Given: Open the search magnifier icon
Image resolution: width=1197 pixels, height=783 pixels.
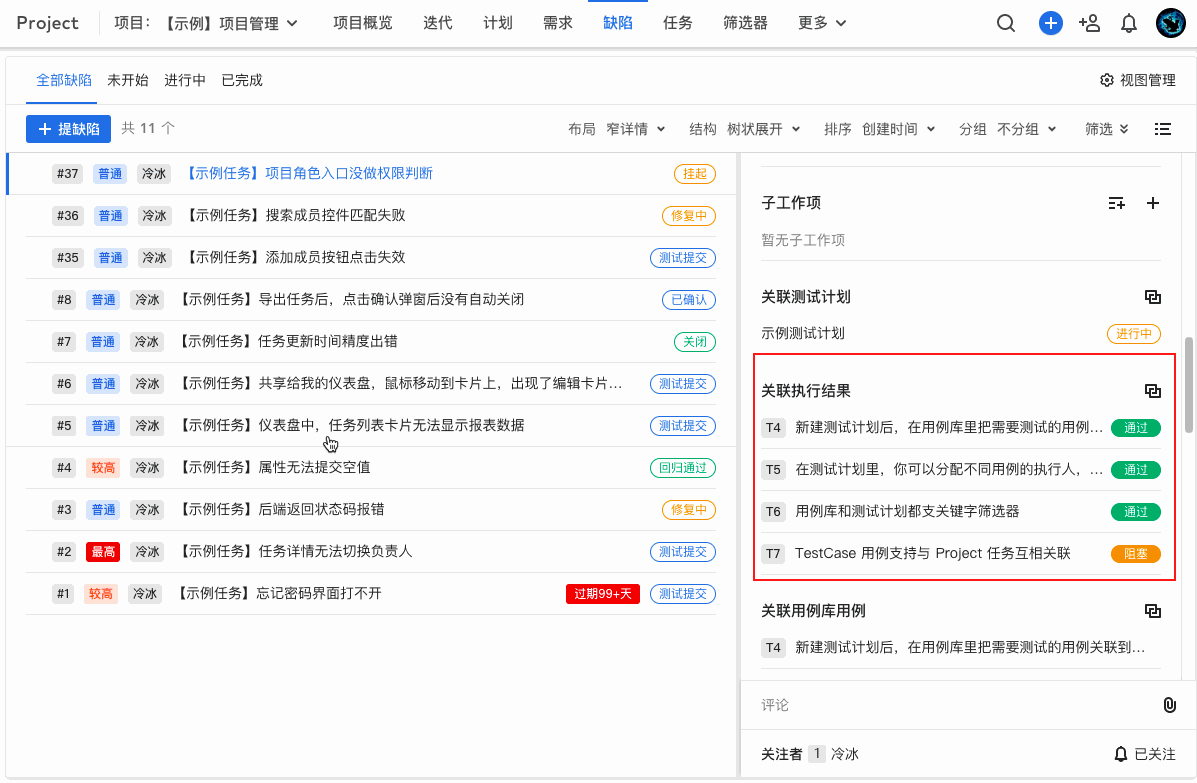Looking at the screenshot, I should click(1006, 23).
